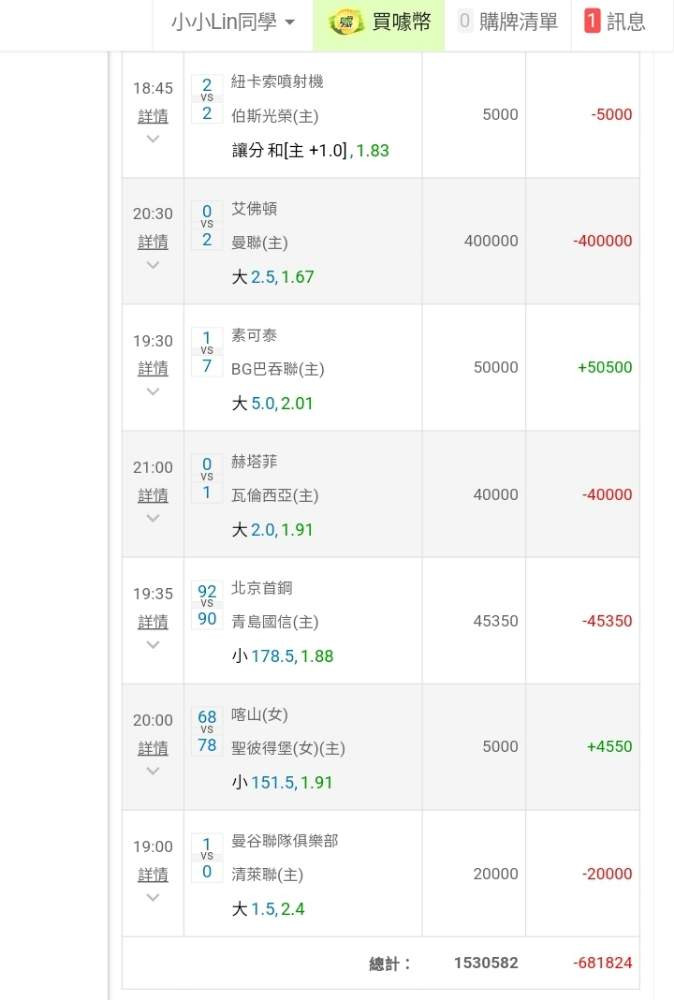Open the 購牌清單 tab
Screen dimensions: 674x1000
[508, 23]
